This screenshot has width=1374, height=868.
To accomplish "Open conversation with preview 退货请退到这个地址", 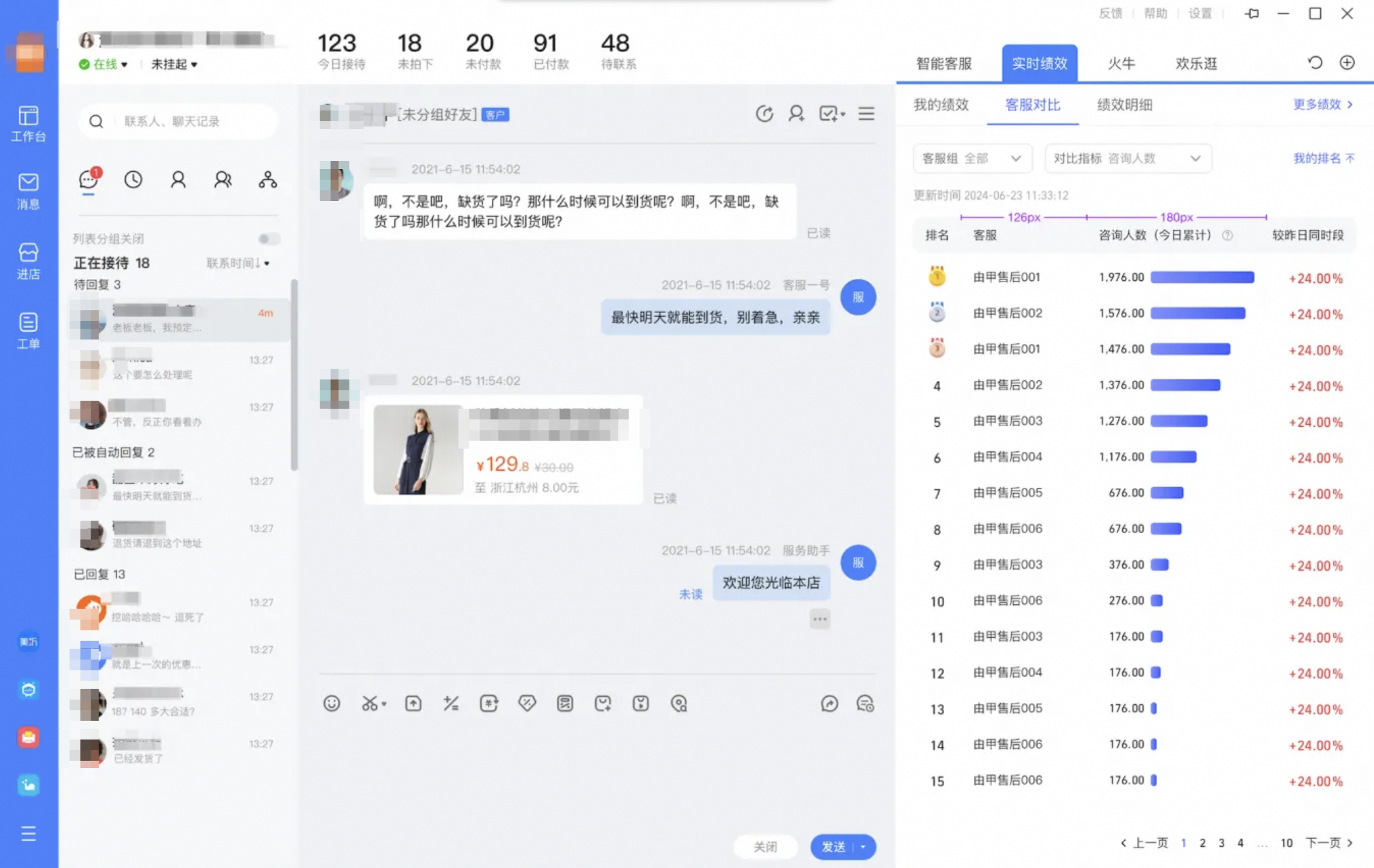I will (178, 535).
